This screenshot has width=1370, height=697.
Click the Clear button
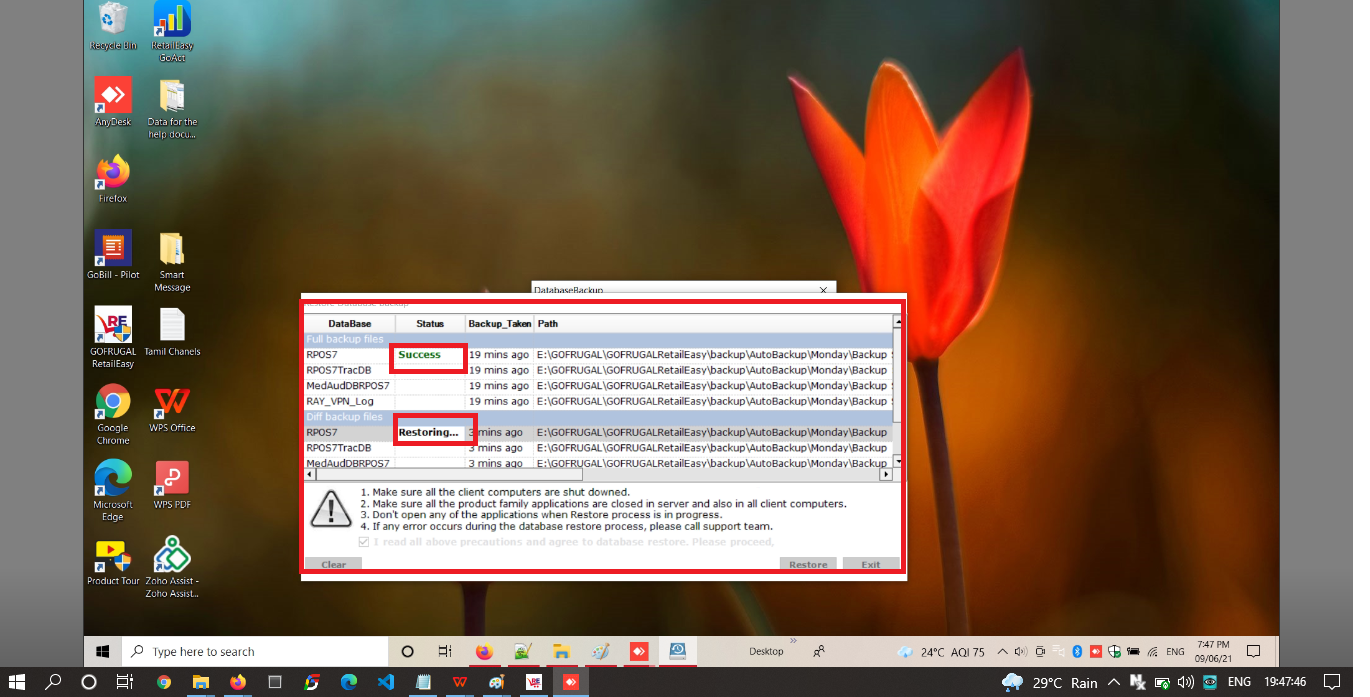coord(334,564)
